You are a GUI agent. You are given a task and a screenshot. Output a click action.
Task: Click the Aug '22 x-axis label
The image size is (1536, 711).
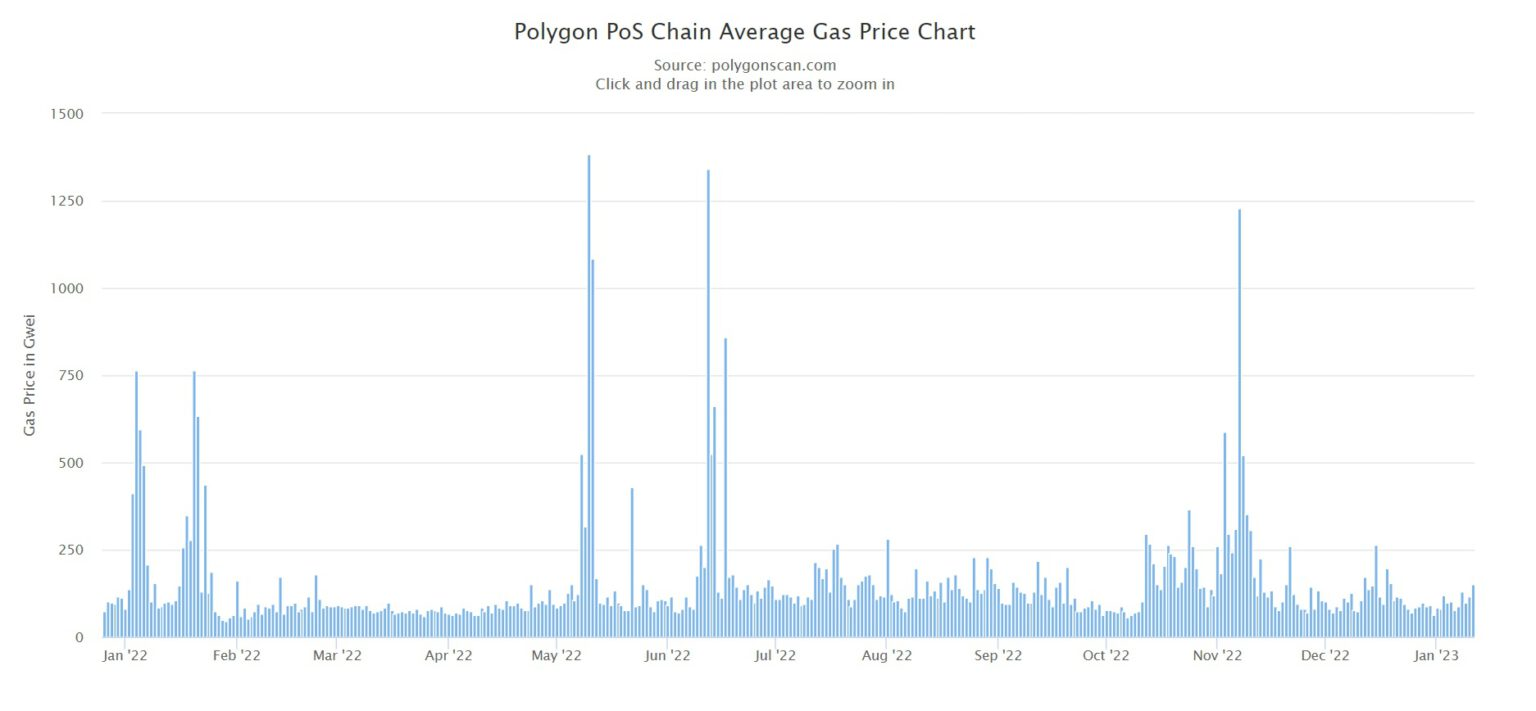click(x=887, y=656)
